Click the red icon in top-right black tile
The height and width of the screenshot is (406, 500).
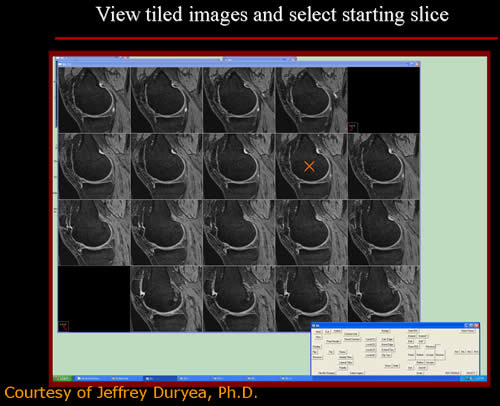coord(353,127)
